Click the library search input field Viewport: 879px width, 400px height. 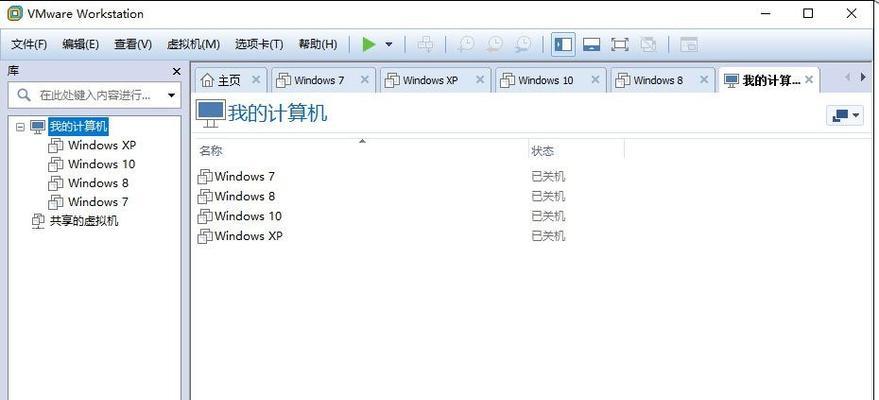click(x=94, y=95)
